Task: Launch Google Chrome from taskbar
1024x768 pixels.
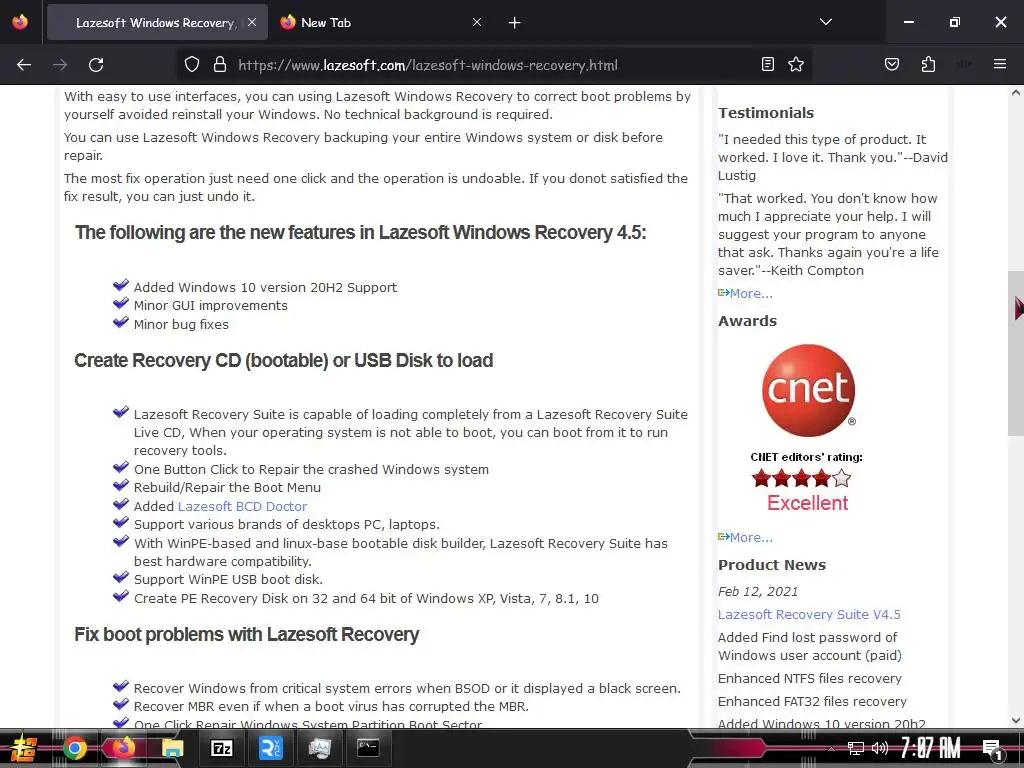Action: [74, 748]
